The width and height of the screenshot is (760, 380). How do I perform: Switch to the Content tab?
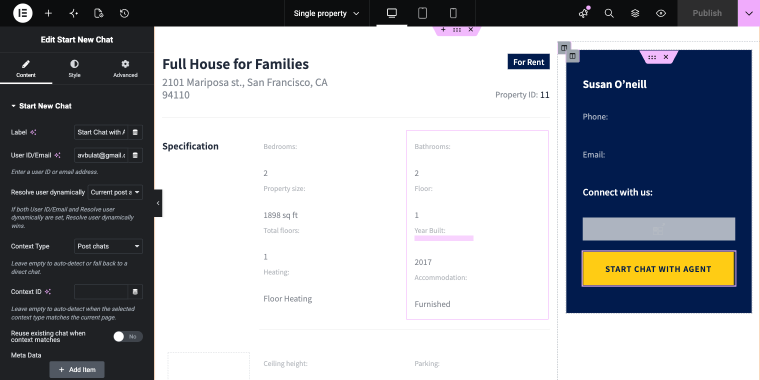[26, 68]
